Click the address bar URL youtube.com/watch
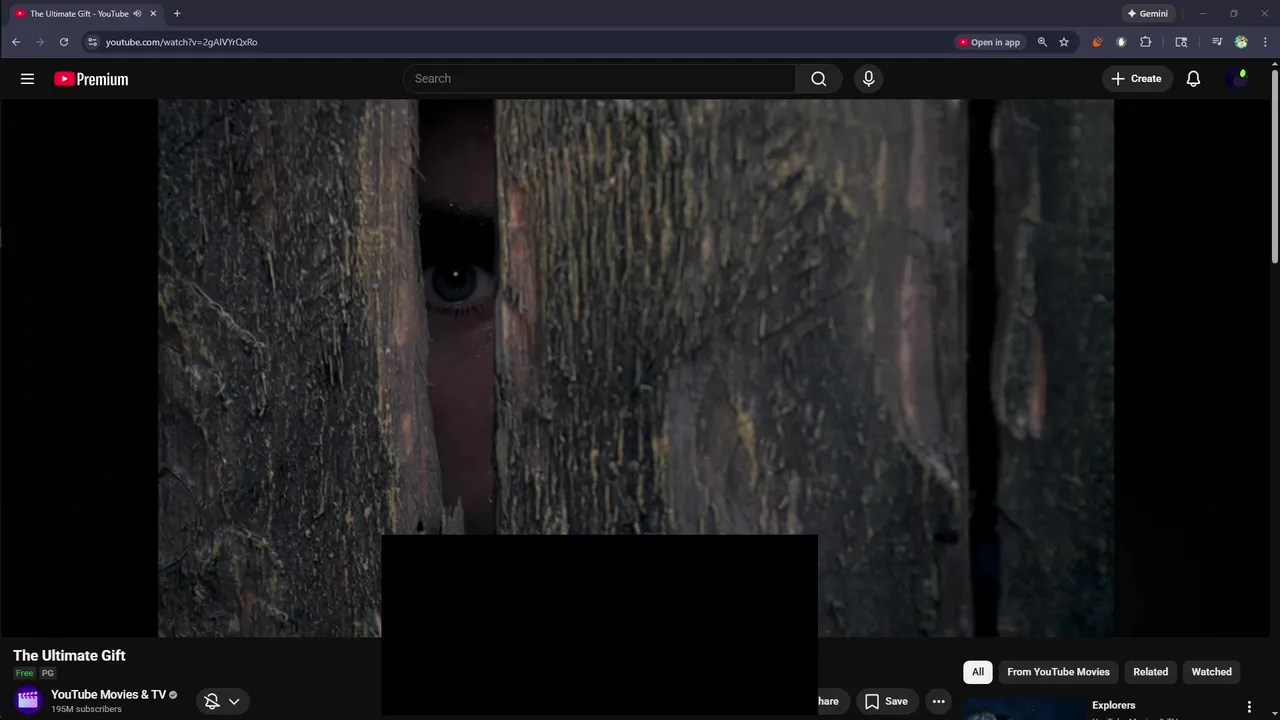The image size is (1280, 720). (x=181, y=42)
